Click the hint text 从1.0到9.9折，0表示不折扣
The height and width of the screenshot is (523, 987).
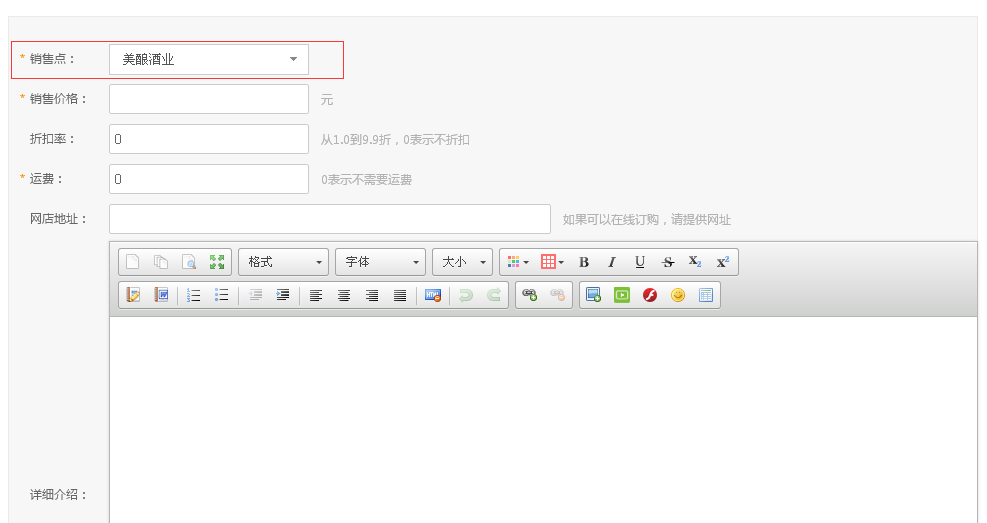tap(395, 140)
